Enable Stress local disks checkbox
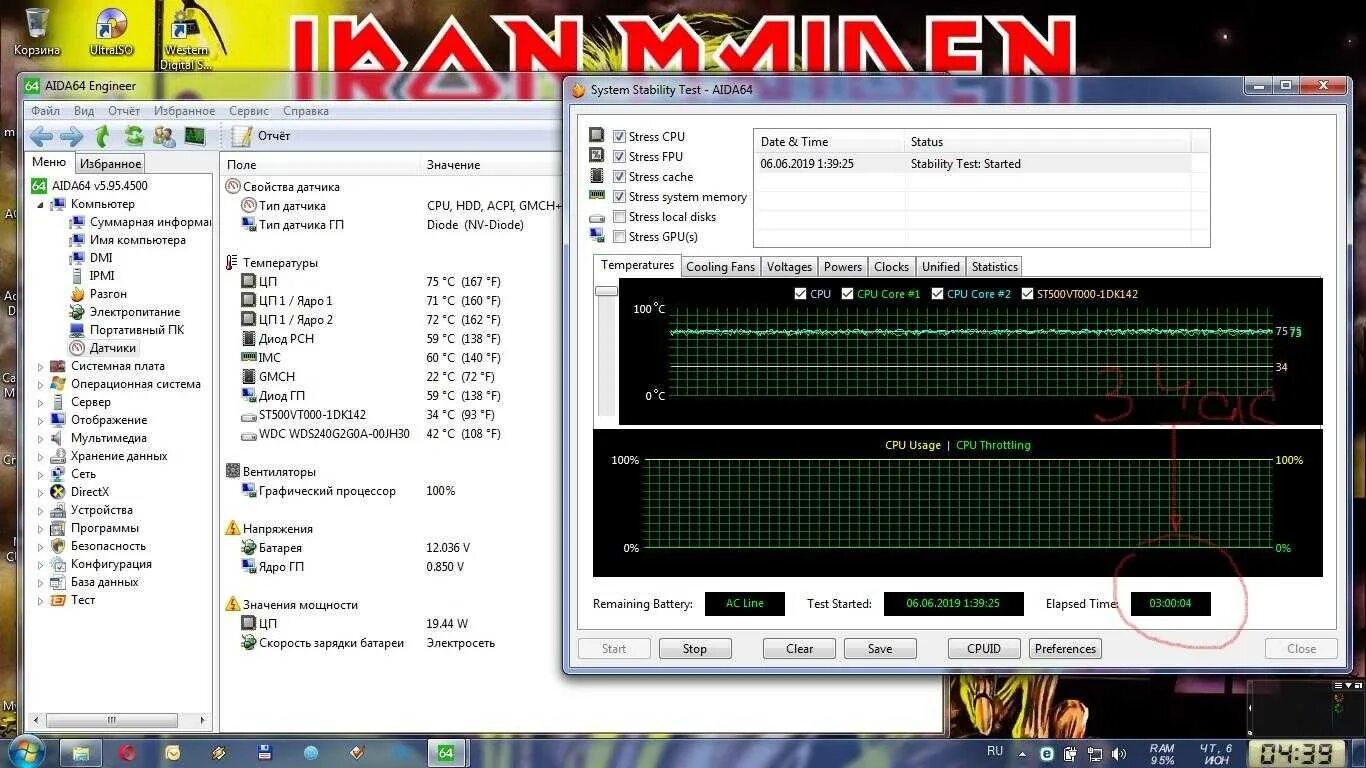This screenshot has width=1366, height=768. 620,217
